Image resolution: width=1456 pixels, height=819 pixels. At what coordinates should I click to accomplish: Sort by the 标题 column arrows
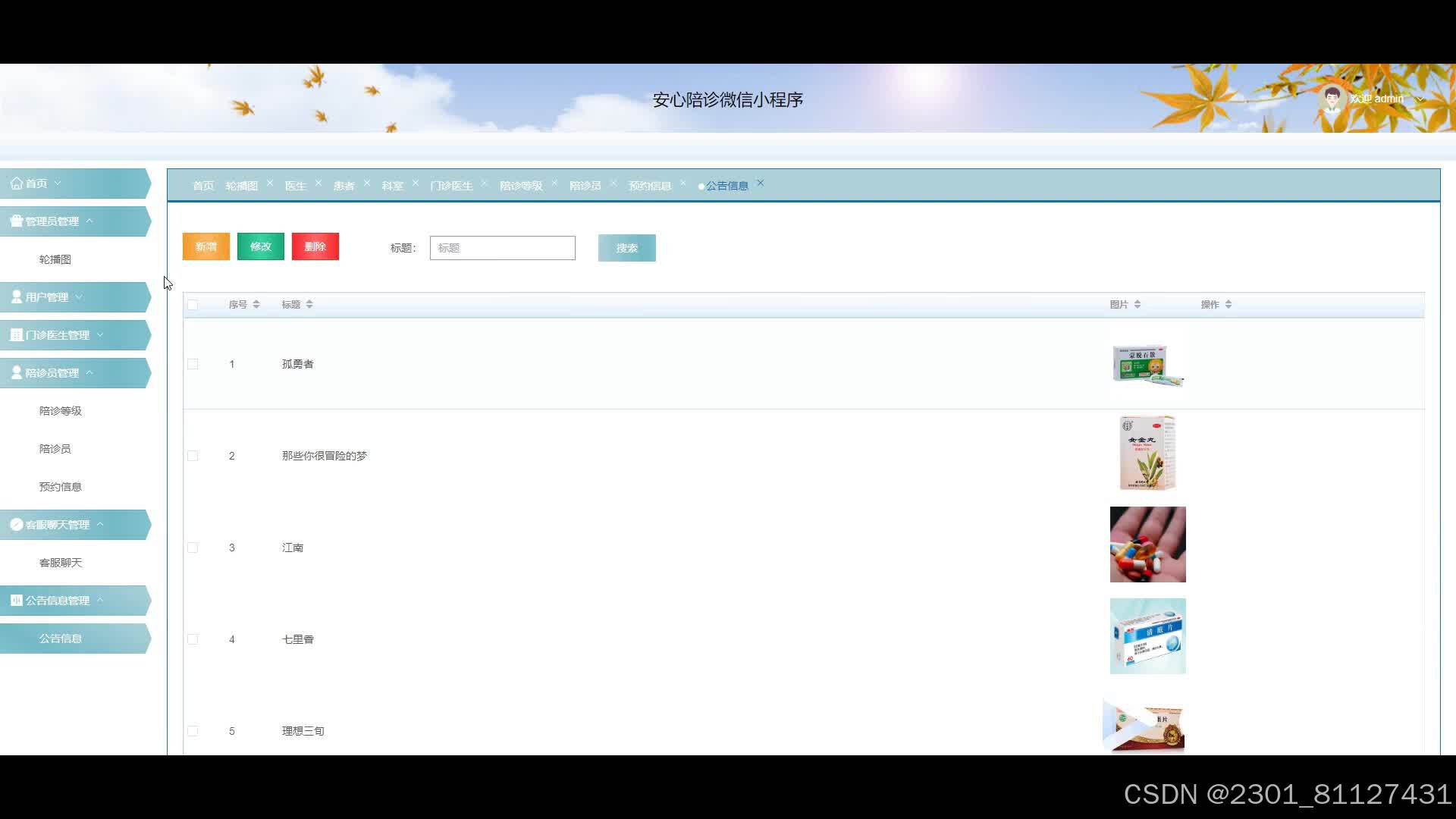pyautogui.click(x=309, y=305)
